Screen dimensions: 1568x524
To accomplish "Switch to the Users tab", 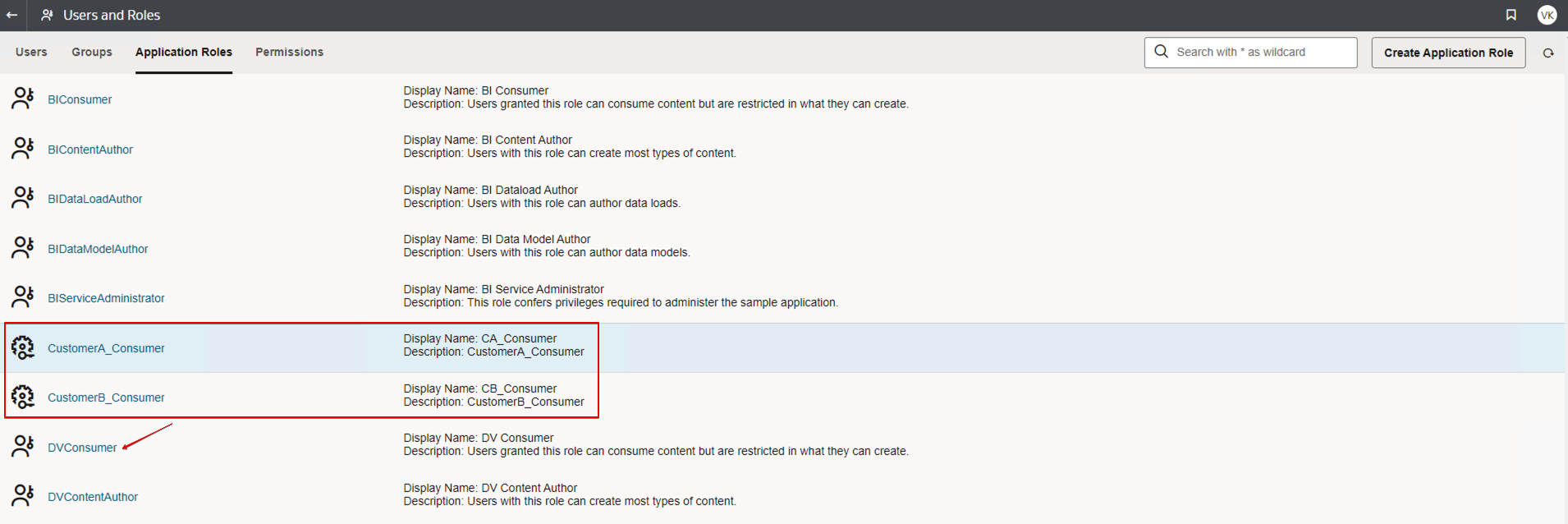I will point(31,52).
